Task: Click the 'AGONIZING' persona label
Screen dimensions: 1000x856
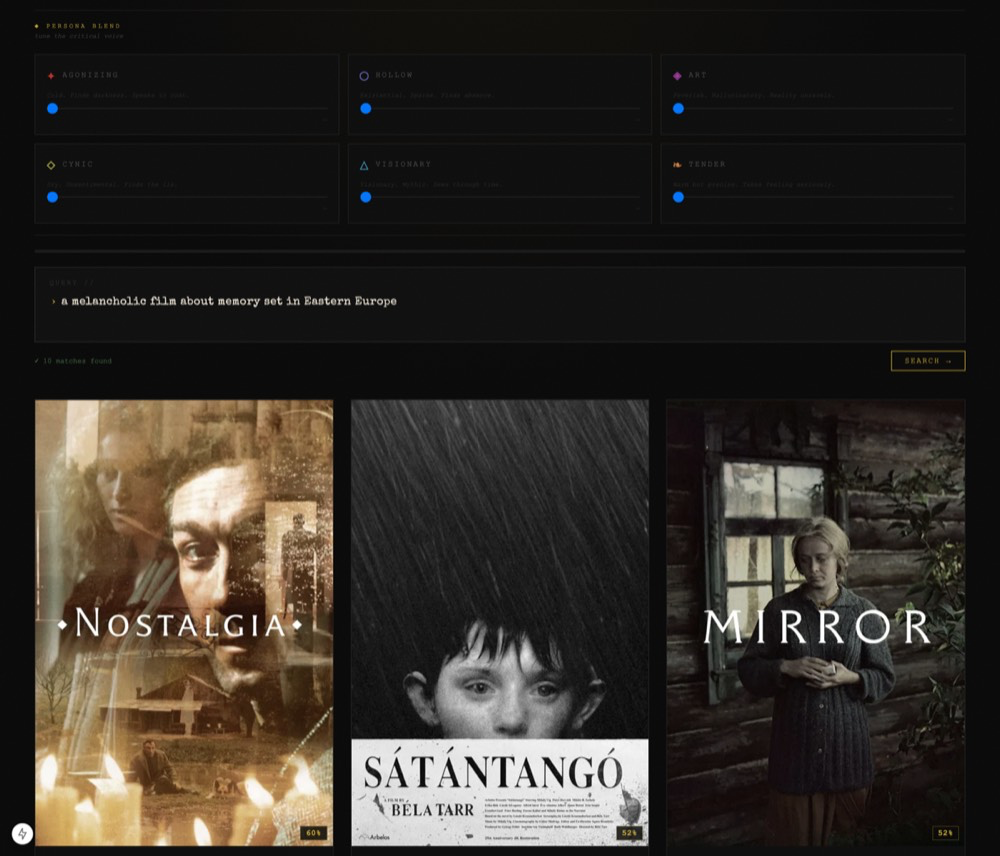Action: coord(90,75)
